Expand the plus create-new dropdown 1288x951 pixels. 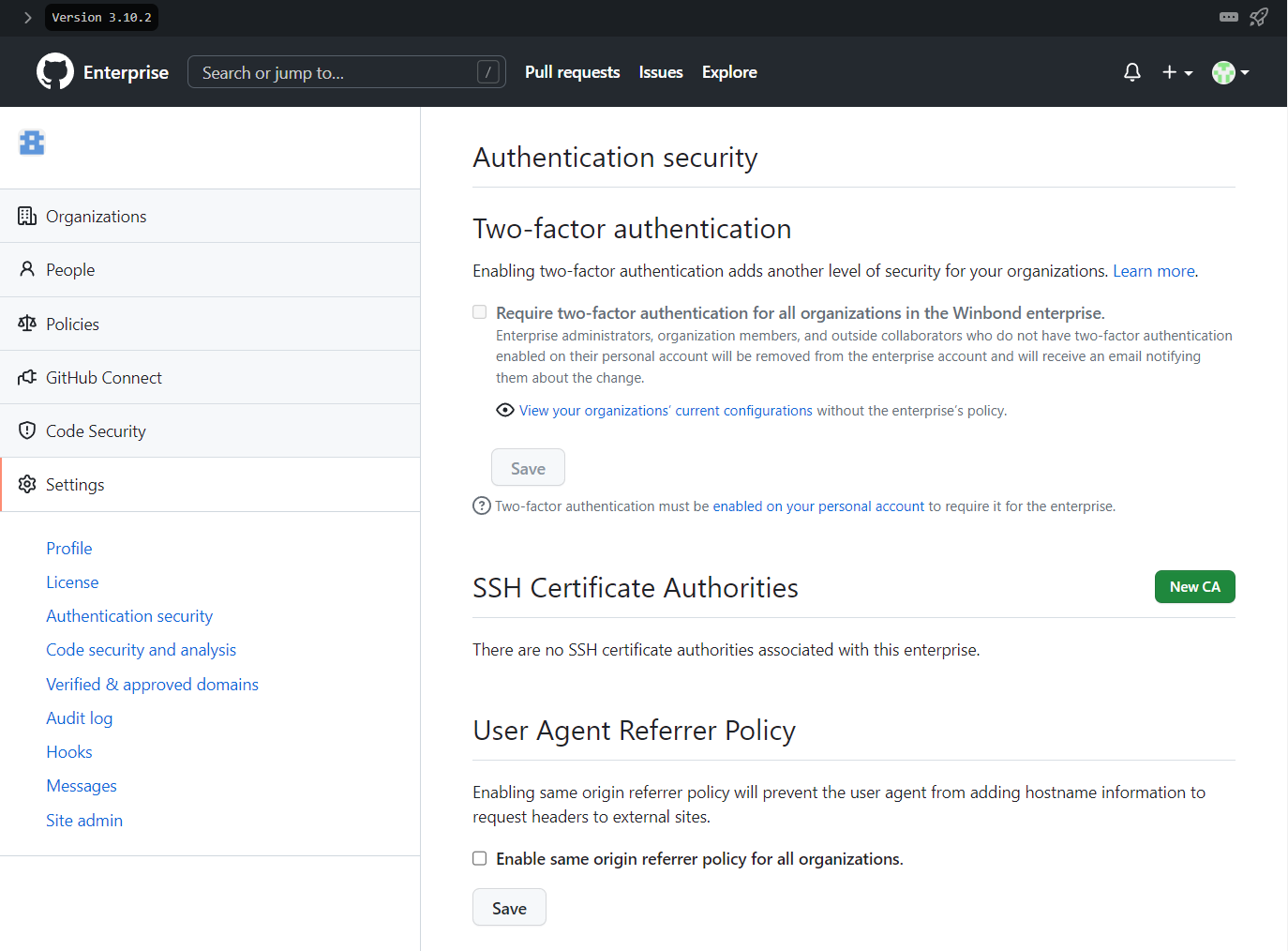[1177, 72]
